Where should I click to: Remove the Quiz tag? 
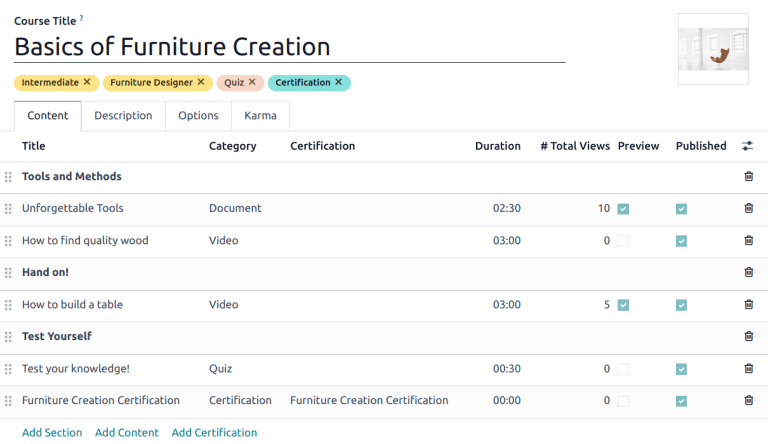[x=252, y=83]
